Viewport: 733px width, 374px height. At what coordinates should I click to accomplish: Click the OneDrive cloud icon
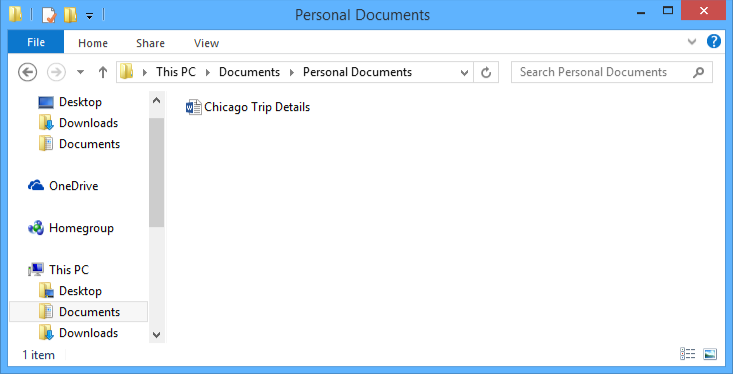click(x=36, y=186)
